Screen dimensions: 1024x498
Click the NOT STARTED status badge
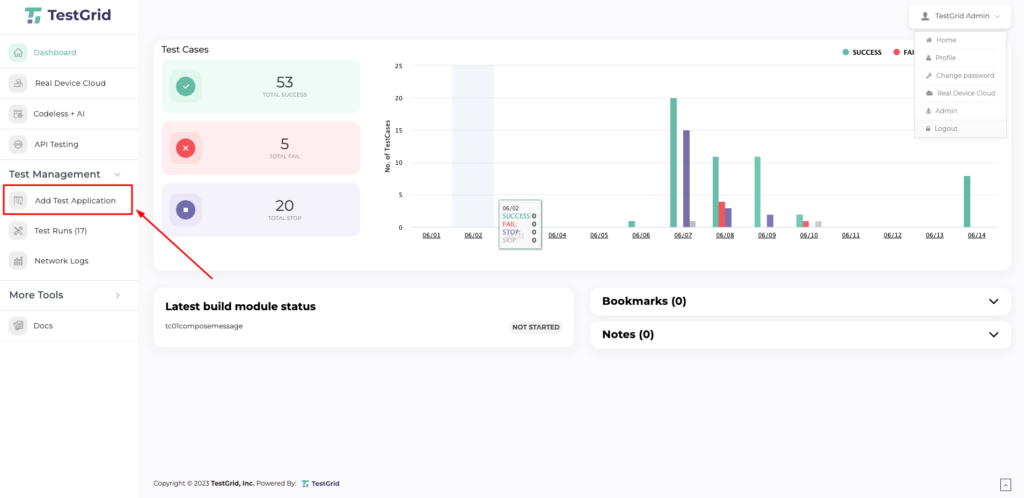pyautogui.click(x=536, y=327)
